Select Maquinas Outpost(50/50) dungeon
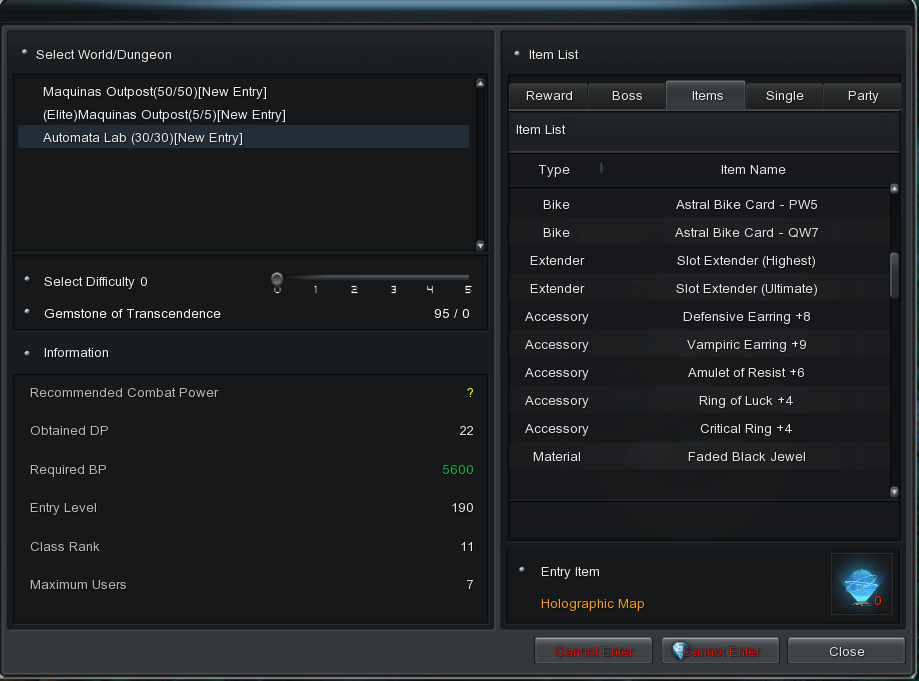Viewport: 919px width, 681px height. [x=154, y=91]
